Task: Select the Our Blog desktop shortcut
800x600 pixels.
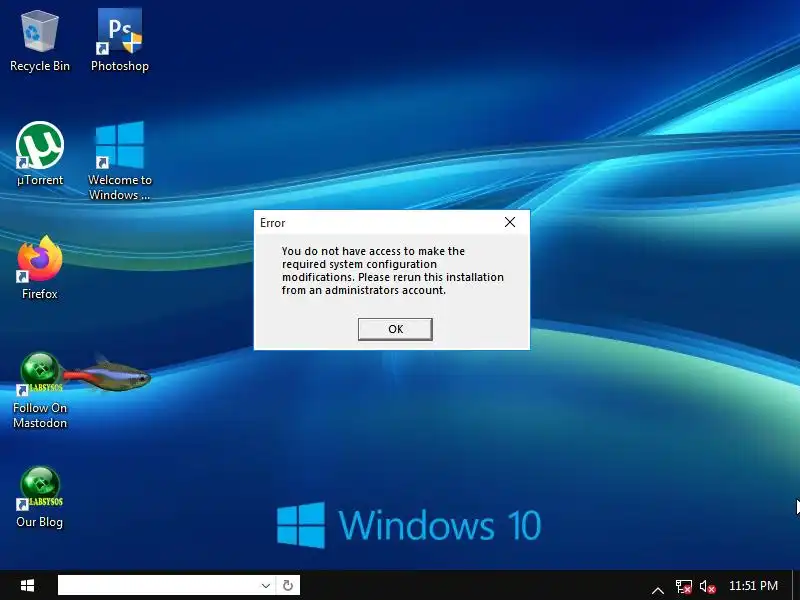Action: pyautogui.click(x=40, y=497)
